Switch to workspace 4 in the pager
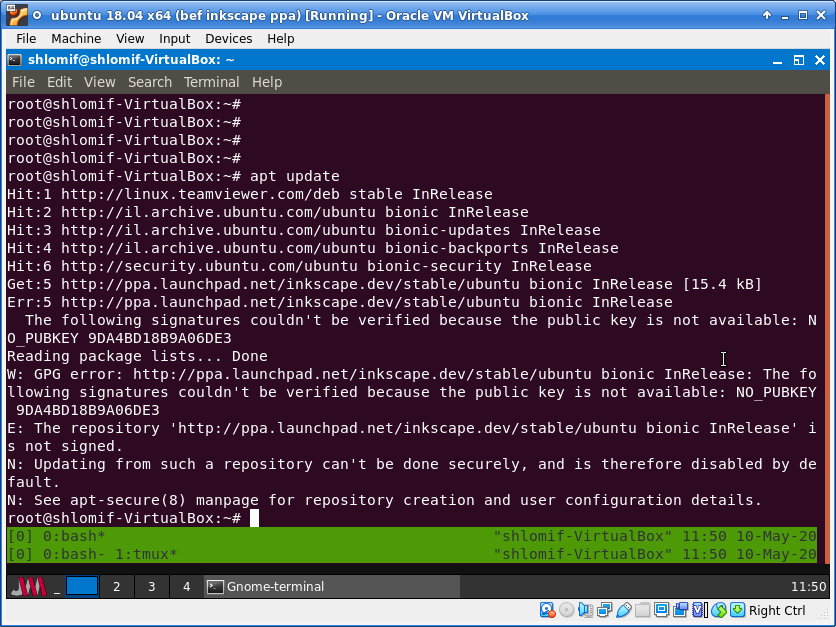Screen dimensions: 836x627 pyautogui.click(x=186, y=586)
